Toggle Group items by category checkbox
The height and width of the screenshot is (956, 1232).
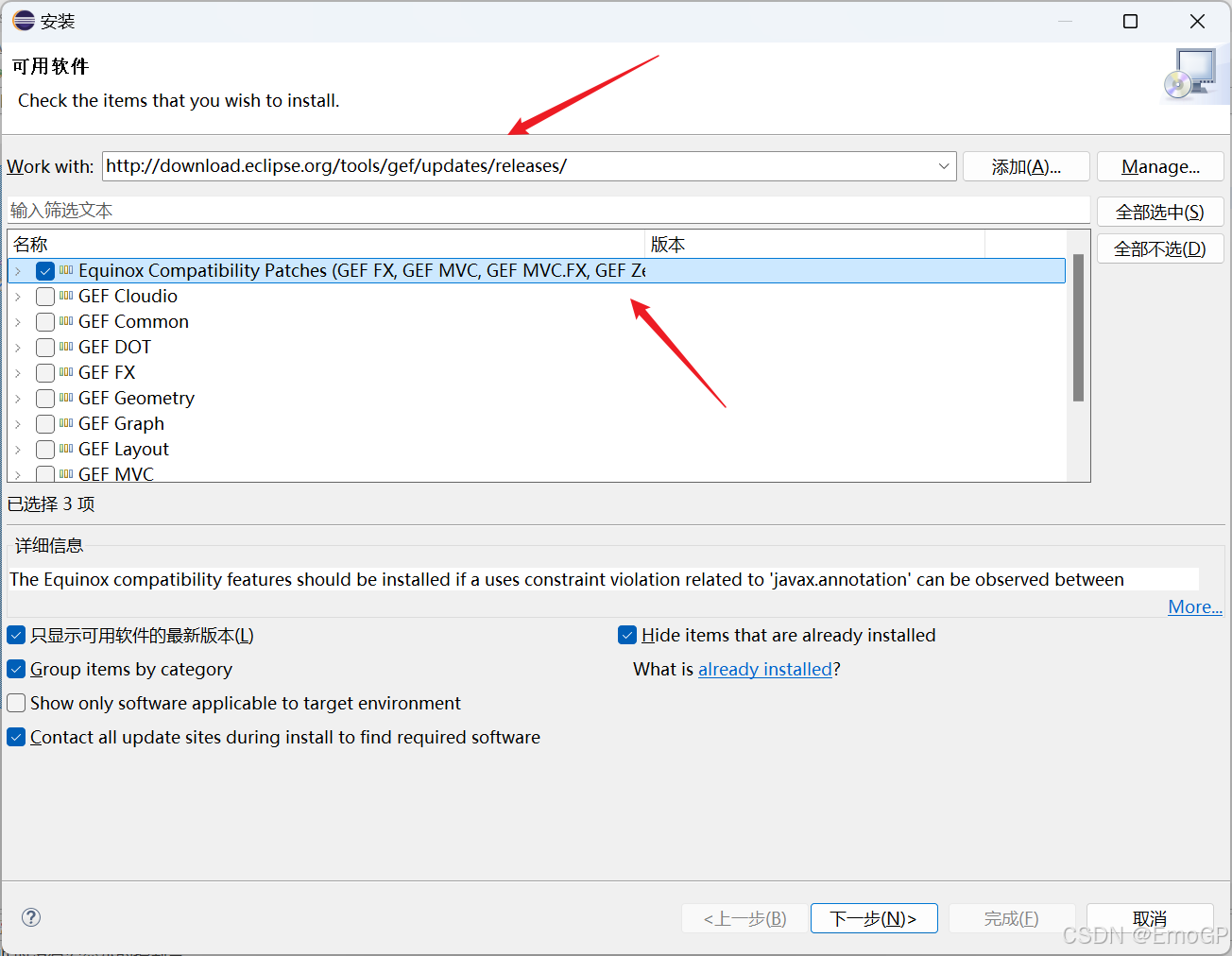tap(16, 669)
